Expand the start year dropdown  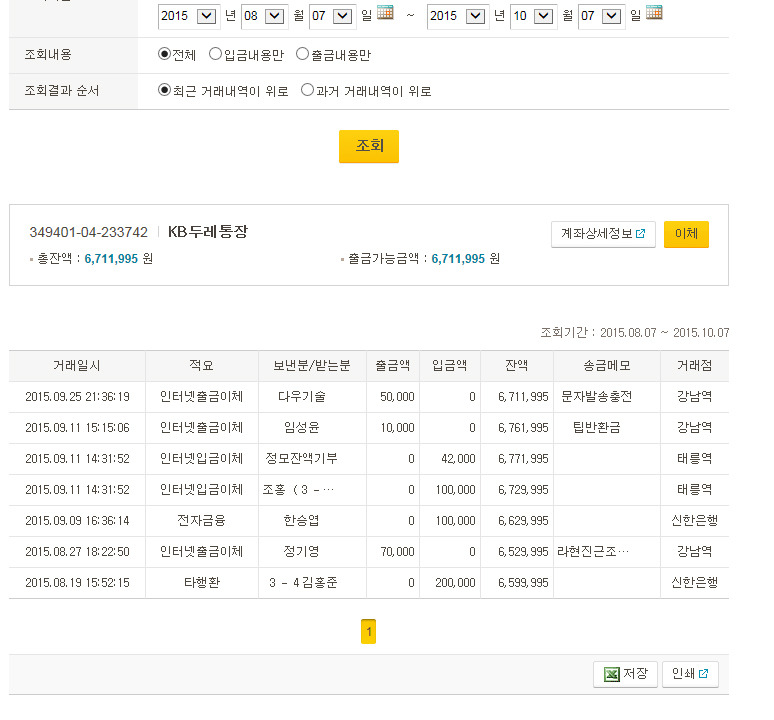tap(206, 16)
